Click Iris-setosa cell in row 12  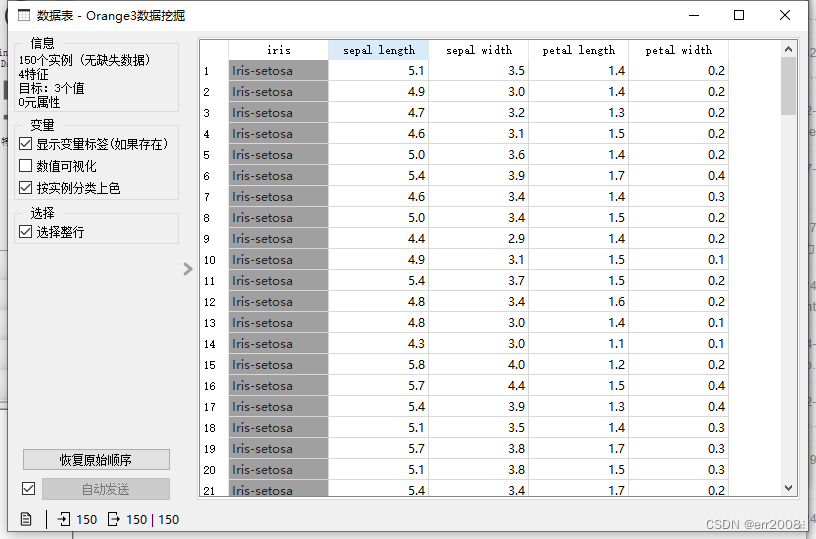[x=278, y=302]
